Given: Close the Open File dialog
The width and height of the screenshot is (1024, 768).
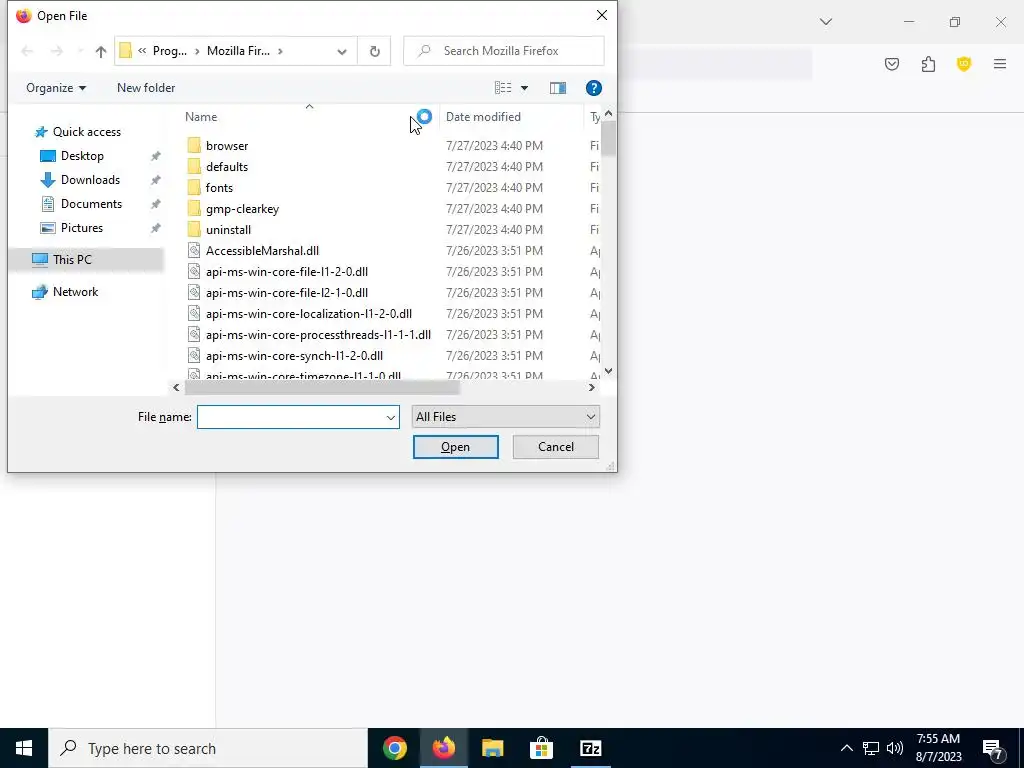Looking at the screenshot, I should (x=601, y=15).
